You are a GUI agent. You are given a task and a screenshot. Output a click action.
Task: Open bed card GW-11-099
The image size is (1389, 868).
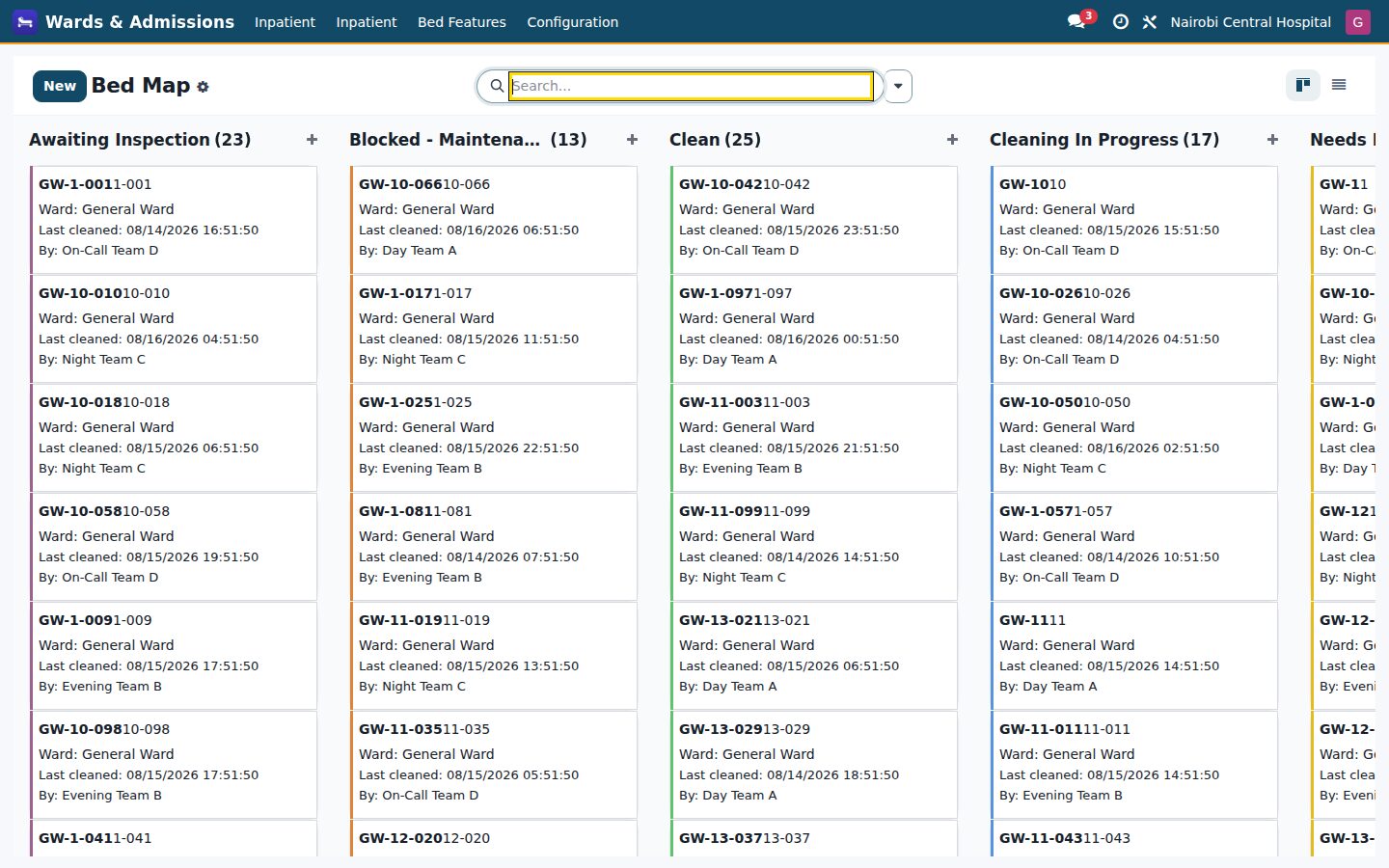point(814,547)
